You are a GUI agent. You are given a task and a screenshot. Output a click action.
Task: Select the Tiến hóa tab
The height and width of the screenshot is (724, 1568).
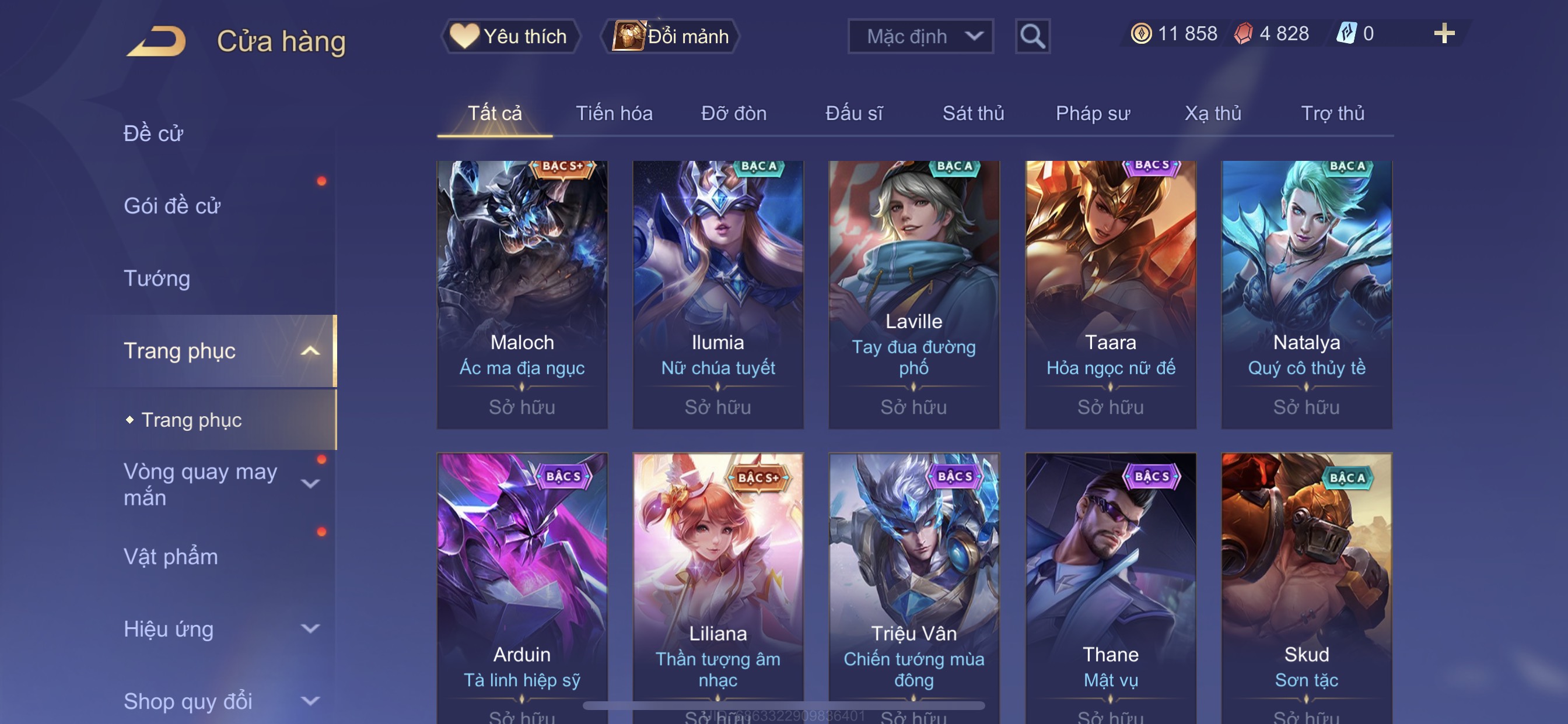point(614,114)
